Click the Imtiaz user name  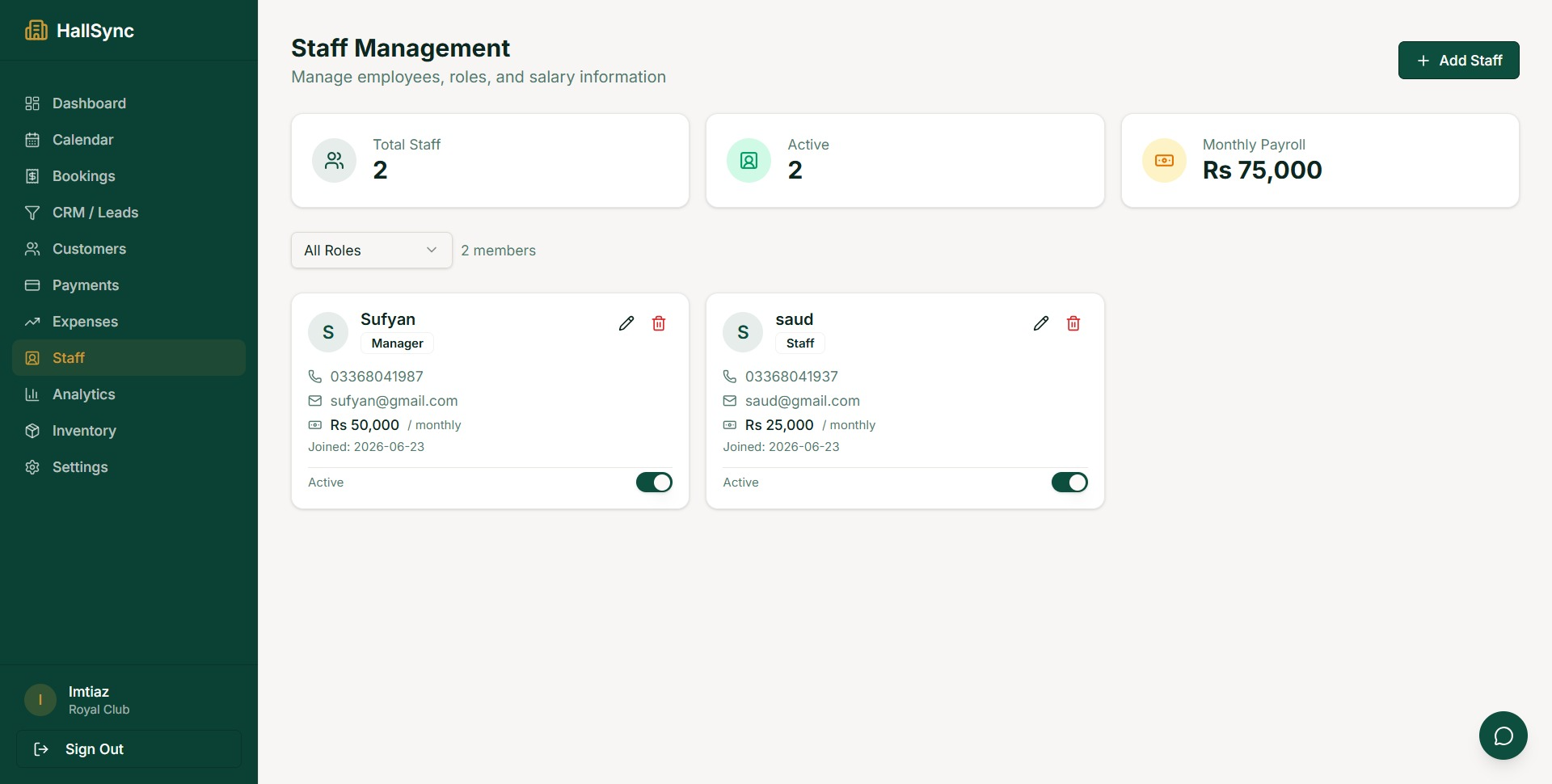[x=89, y=692]
